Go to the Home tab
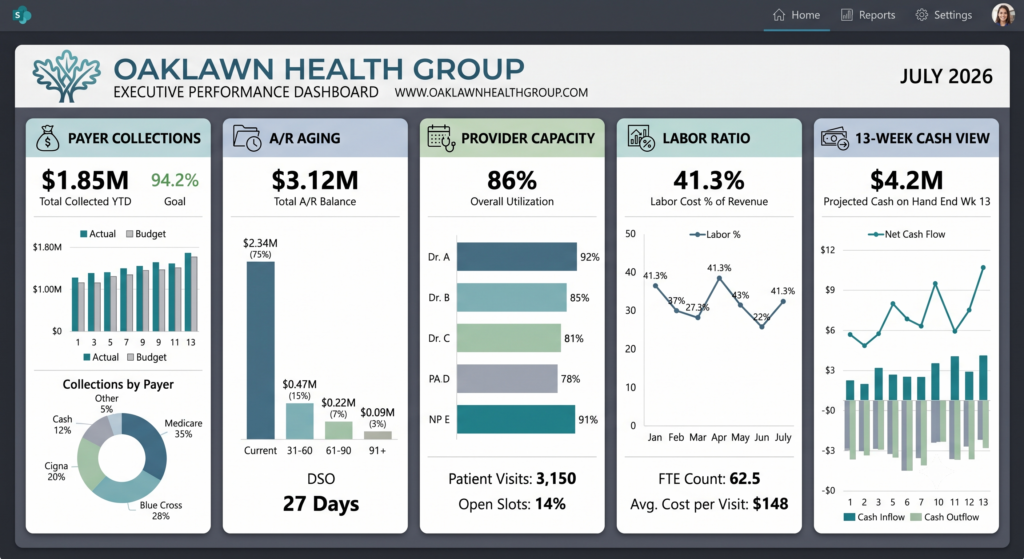The image size is (1024, 559). coord(796,15)
